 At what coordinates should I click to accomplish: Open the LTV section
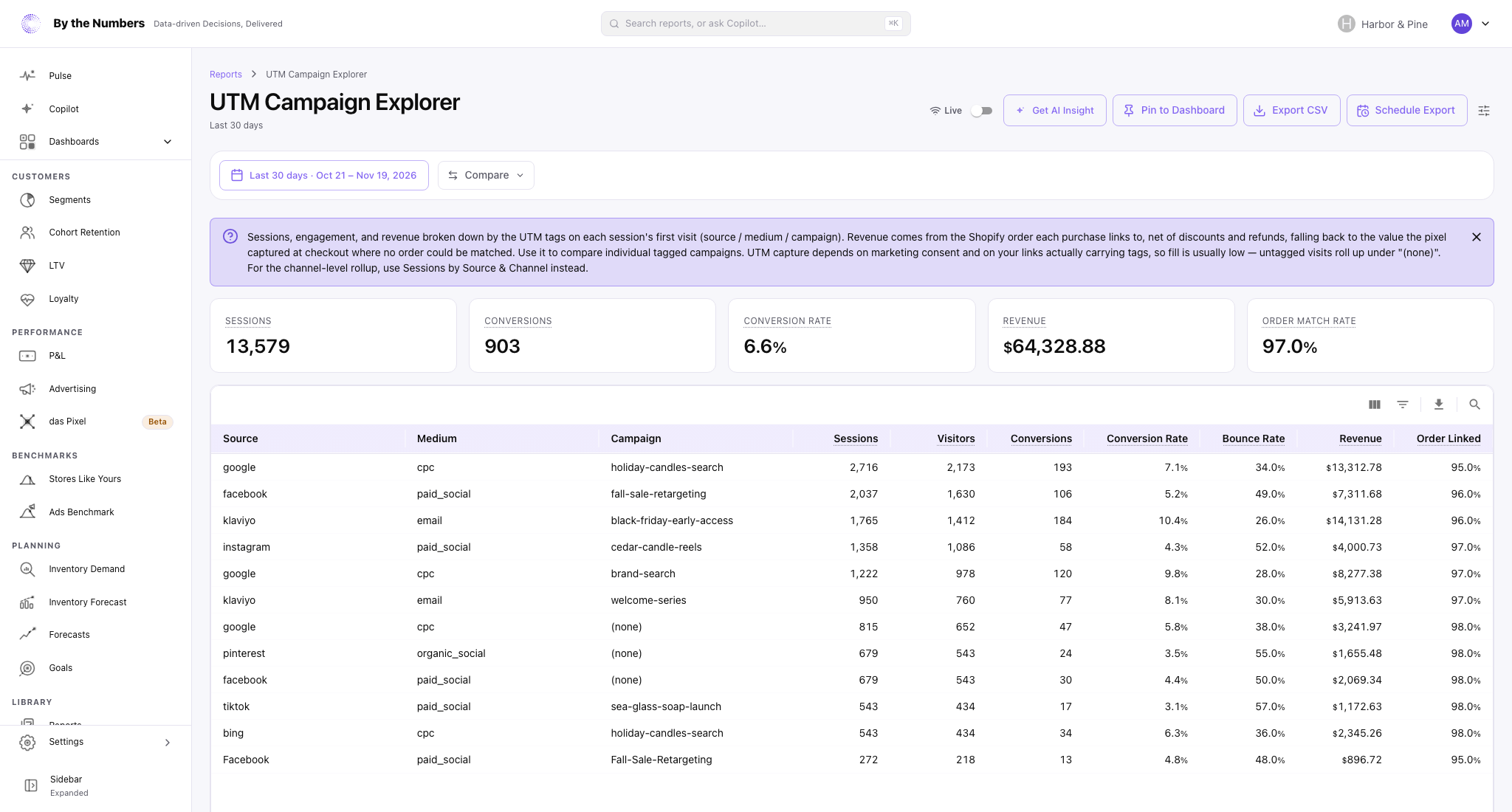click(x=96, y=266)
